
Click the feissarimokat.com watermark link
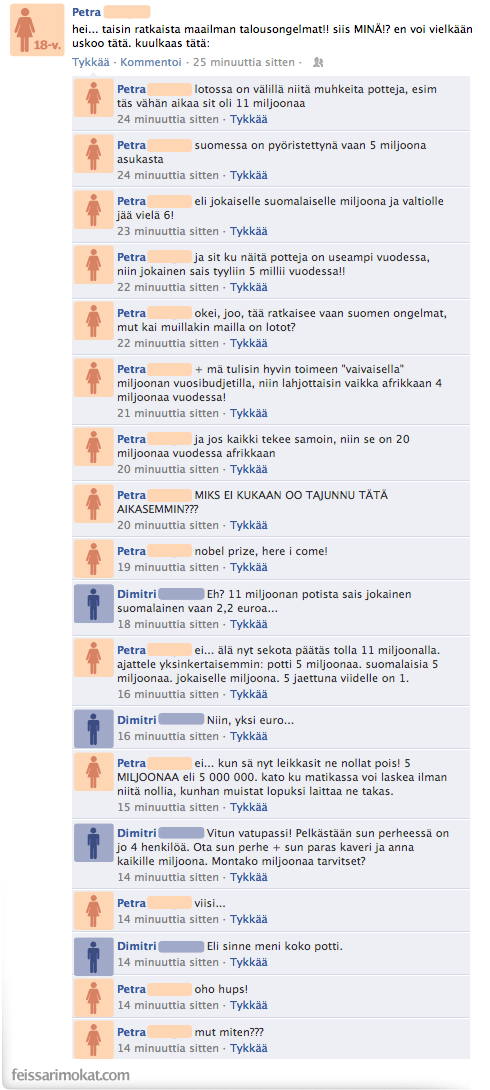tap(71, 1074)
